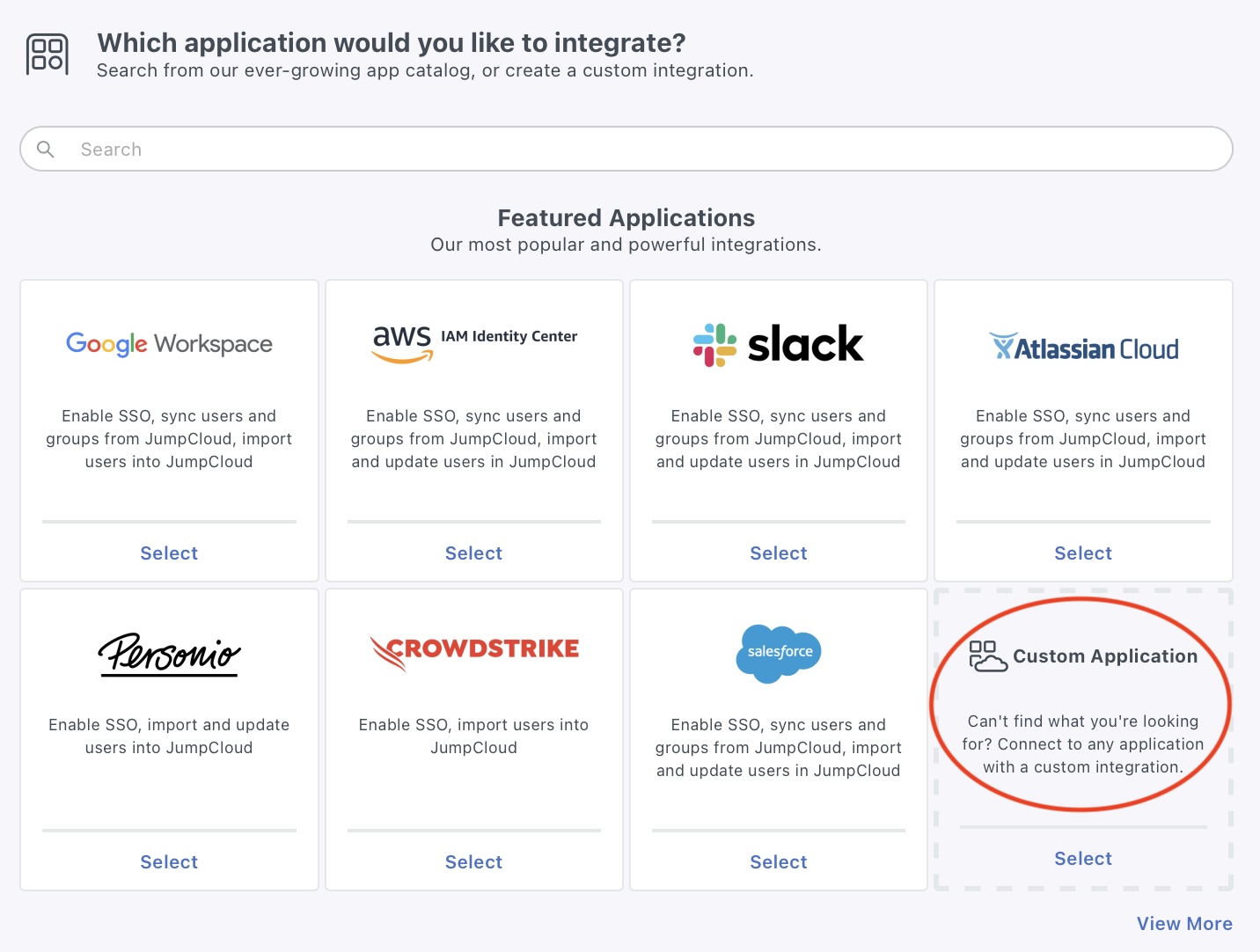Click the CrowdStrike logo
The height and width of the screenshot is (952, 1260).
473,650
